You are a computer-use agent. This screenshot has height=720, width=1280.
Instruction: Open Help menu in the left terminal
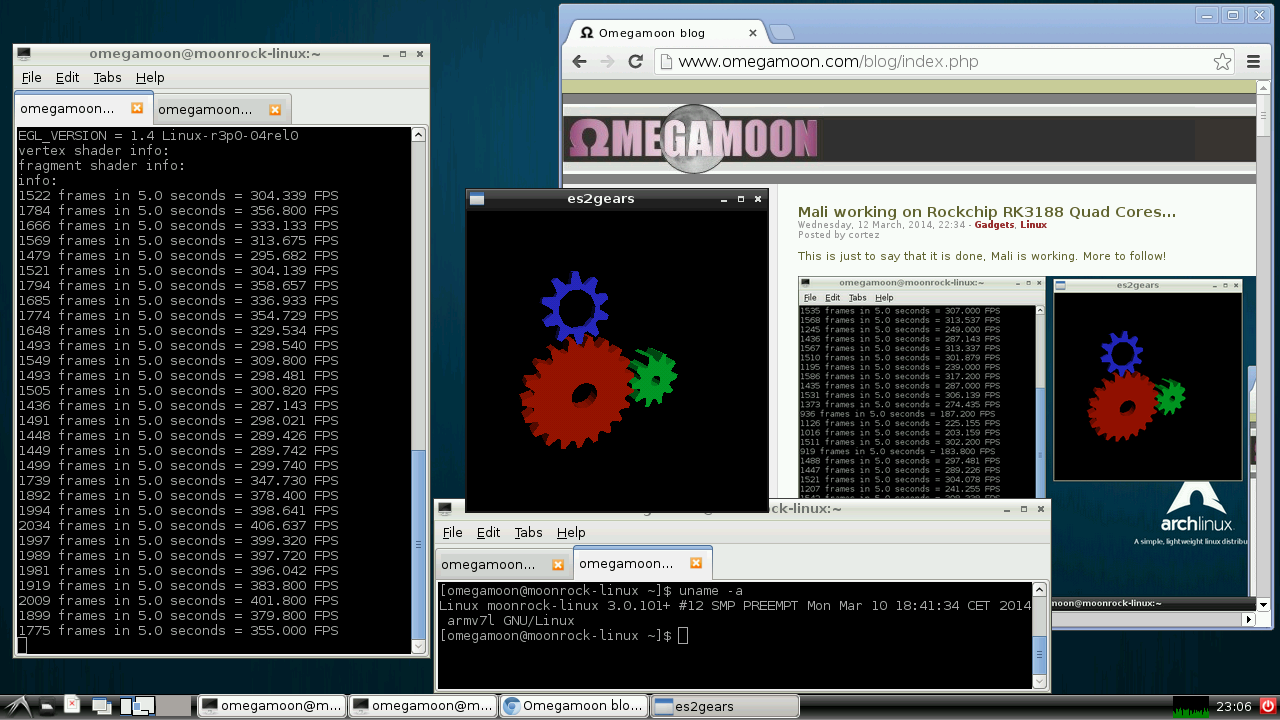(x=150, y=77)
